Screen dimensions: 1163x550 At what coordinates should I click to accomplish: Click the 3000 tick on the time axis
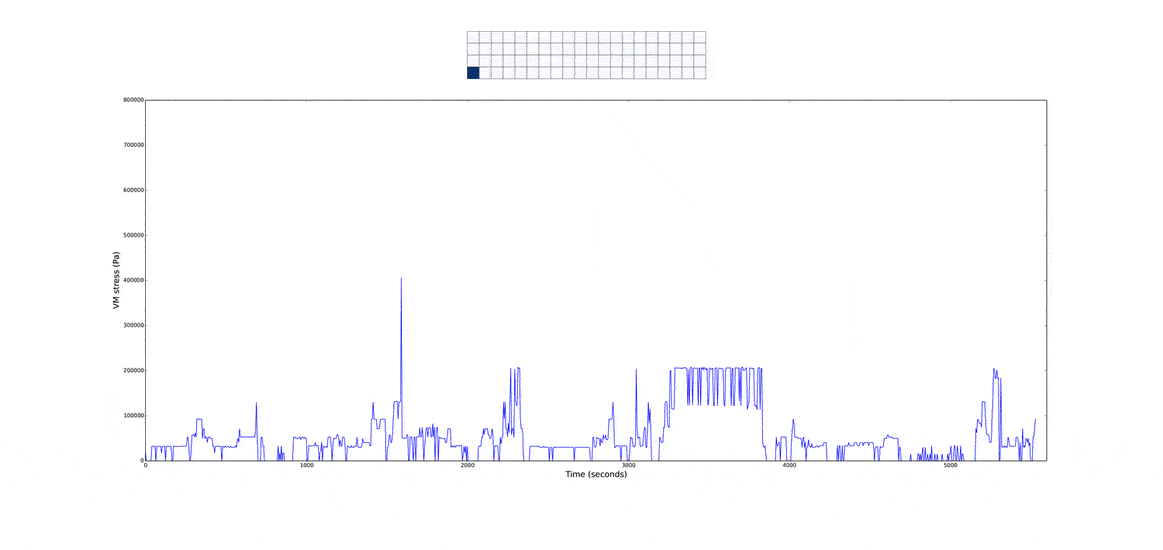(x=628, y=465)
